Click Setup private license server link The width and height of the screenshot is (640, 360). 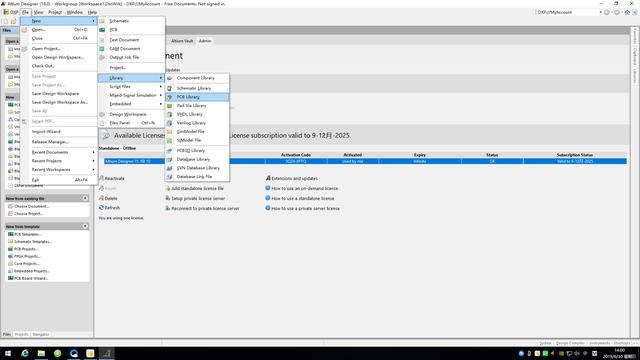click(198, 198)
